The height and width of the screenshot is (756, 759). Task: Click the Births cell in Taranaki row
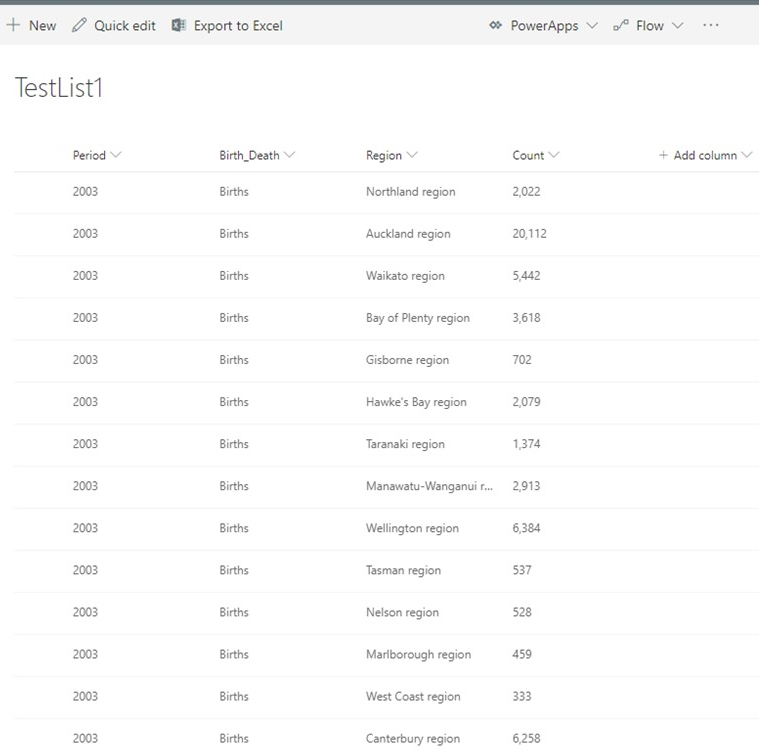click(234, 444)
